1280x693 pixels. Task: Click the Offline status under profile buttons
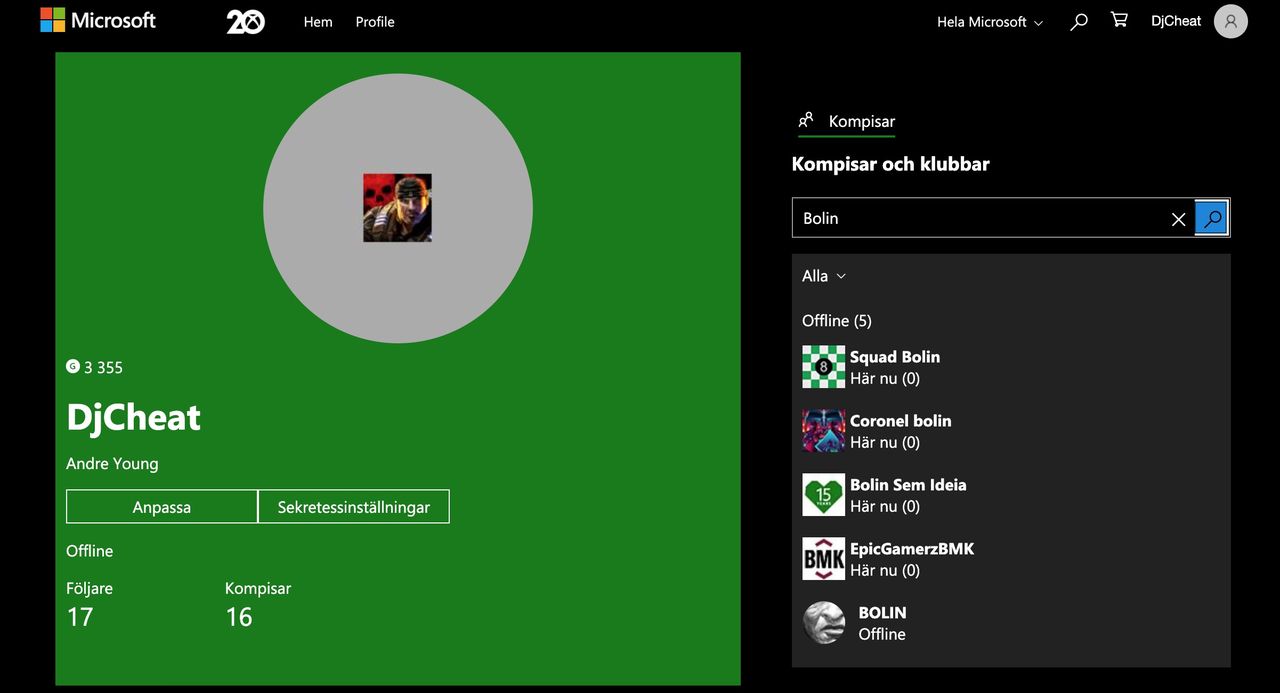(90, 551)
